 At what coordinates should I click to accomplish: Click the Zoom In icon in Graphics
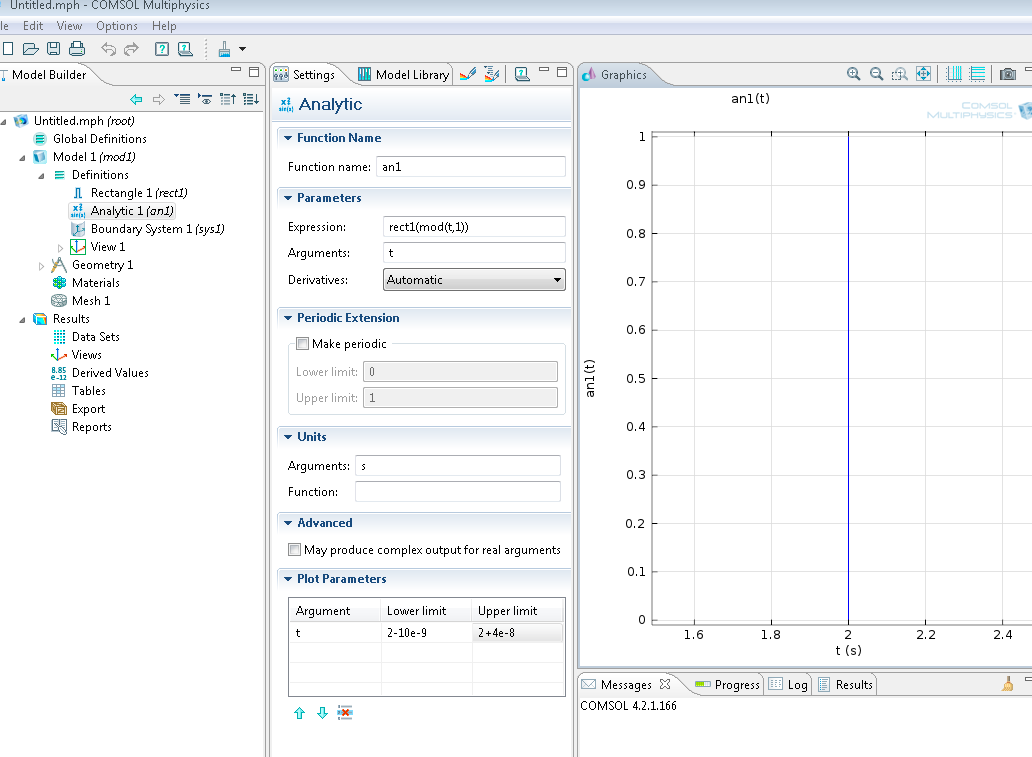[853, 74]
